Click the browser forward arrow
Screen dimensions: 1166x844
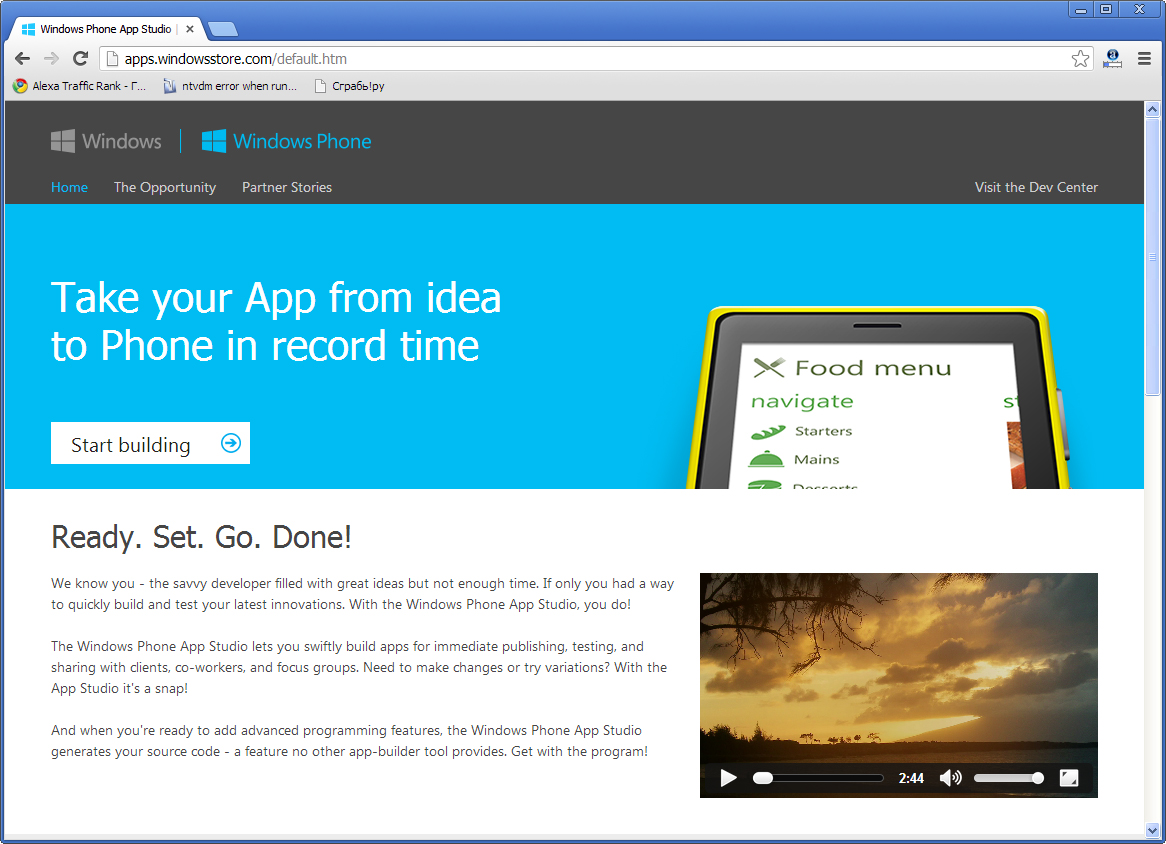pyautogui.click(x=51, y=59)
